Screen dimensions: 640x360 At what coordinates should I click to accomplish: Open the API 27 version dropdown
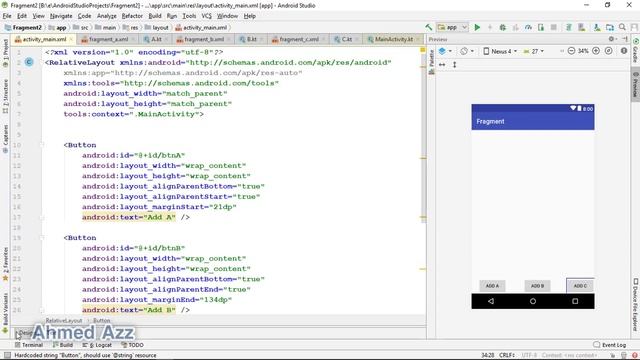click(533, 51)
